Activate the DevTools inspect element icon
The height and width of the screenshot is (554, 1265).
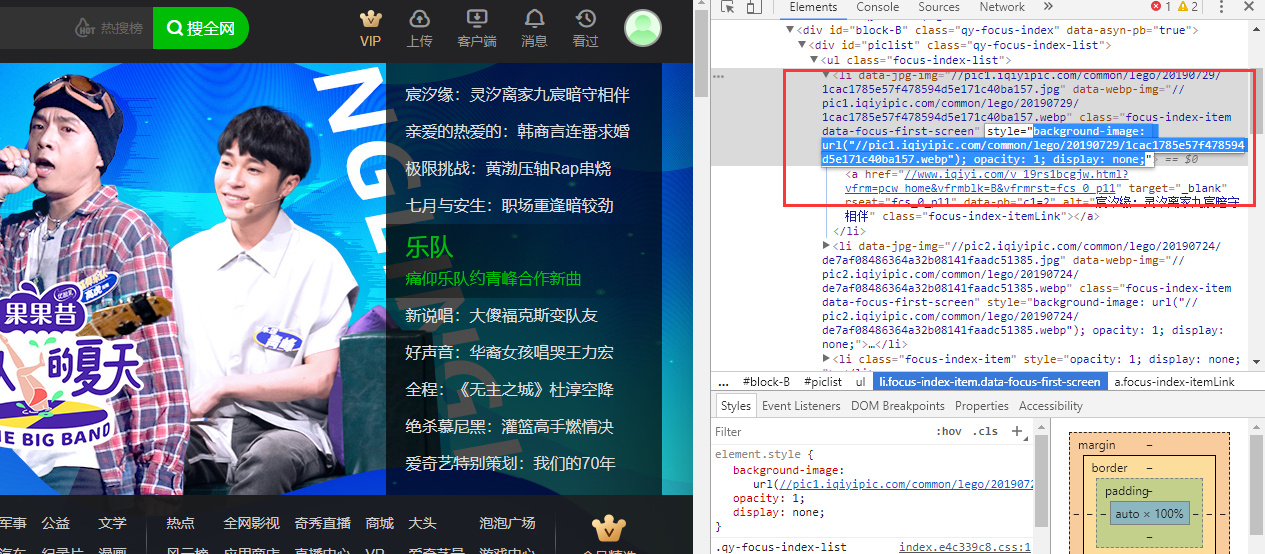click(x=728, y=7)
